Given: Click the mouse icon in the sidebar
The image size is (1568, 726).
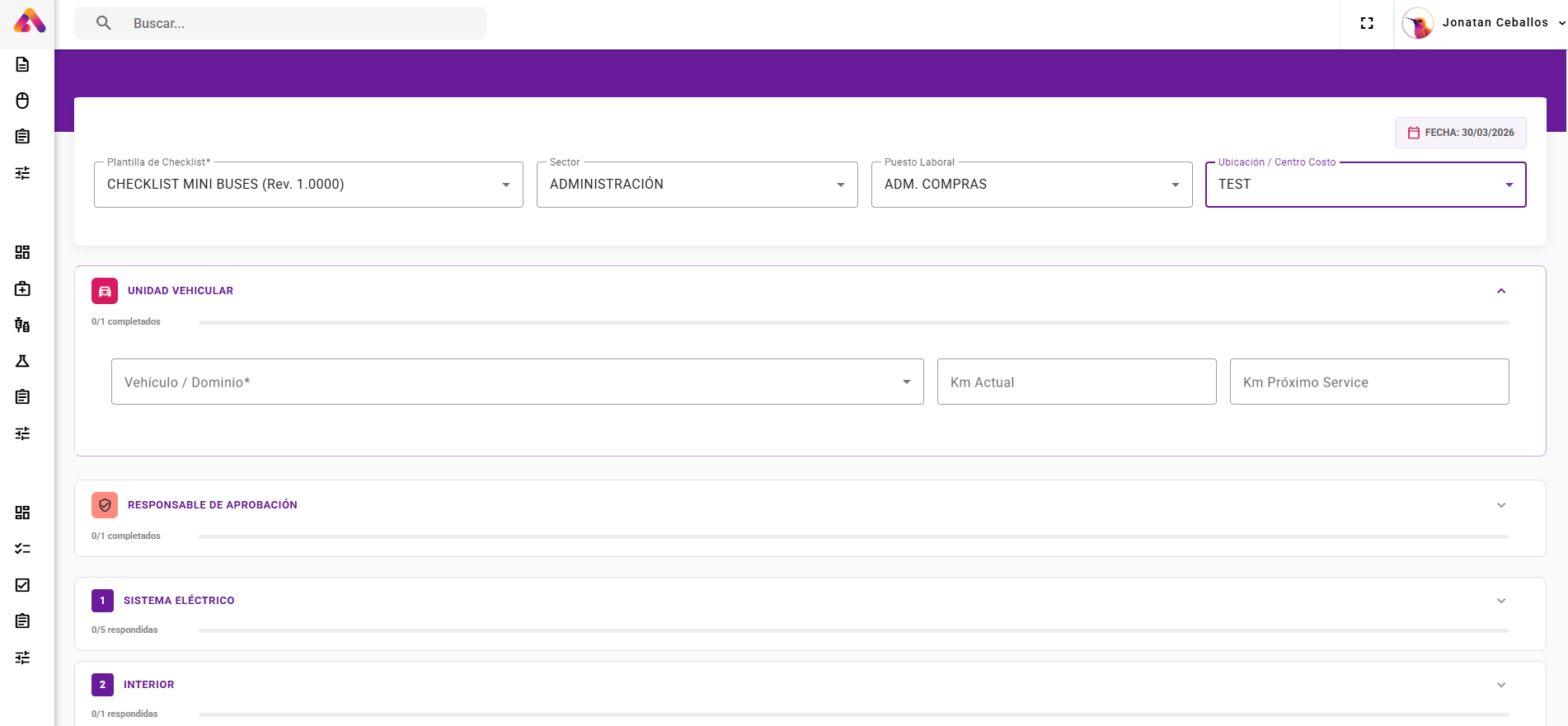Looking at the screenshot, I should pyautogui.click(x=22, y=101).
